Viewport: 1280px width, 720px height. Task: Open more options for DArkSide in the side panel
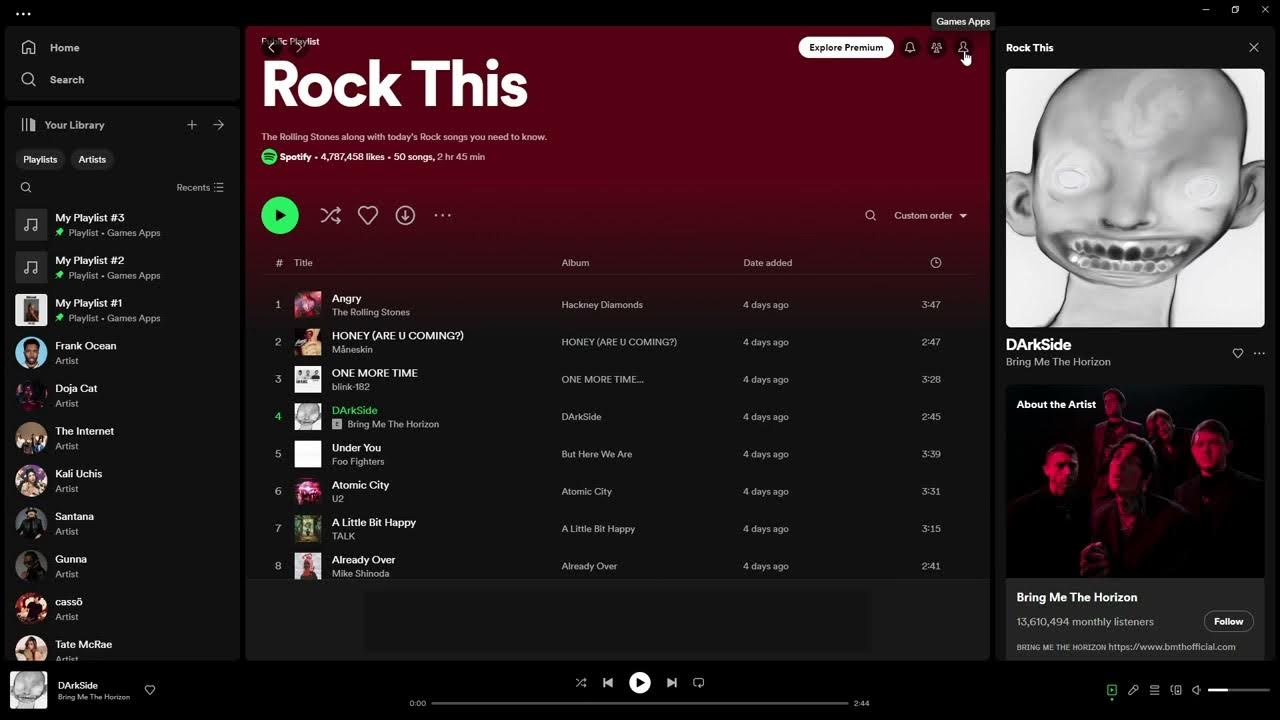pos(1259,353)
